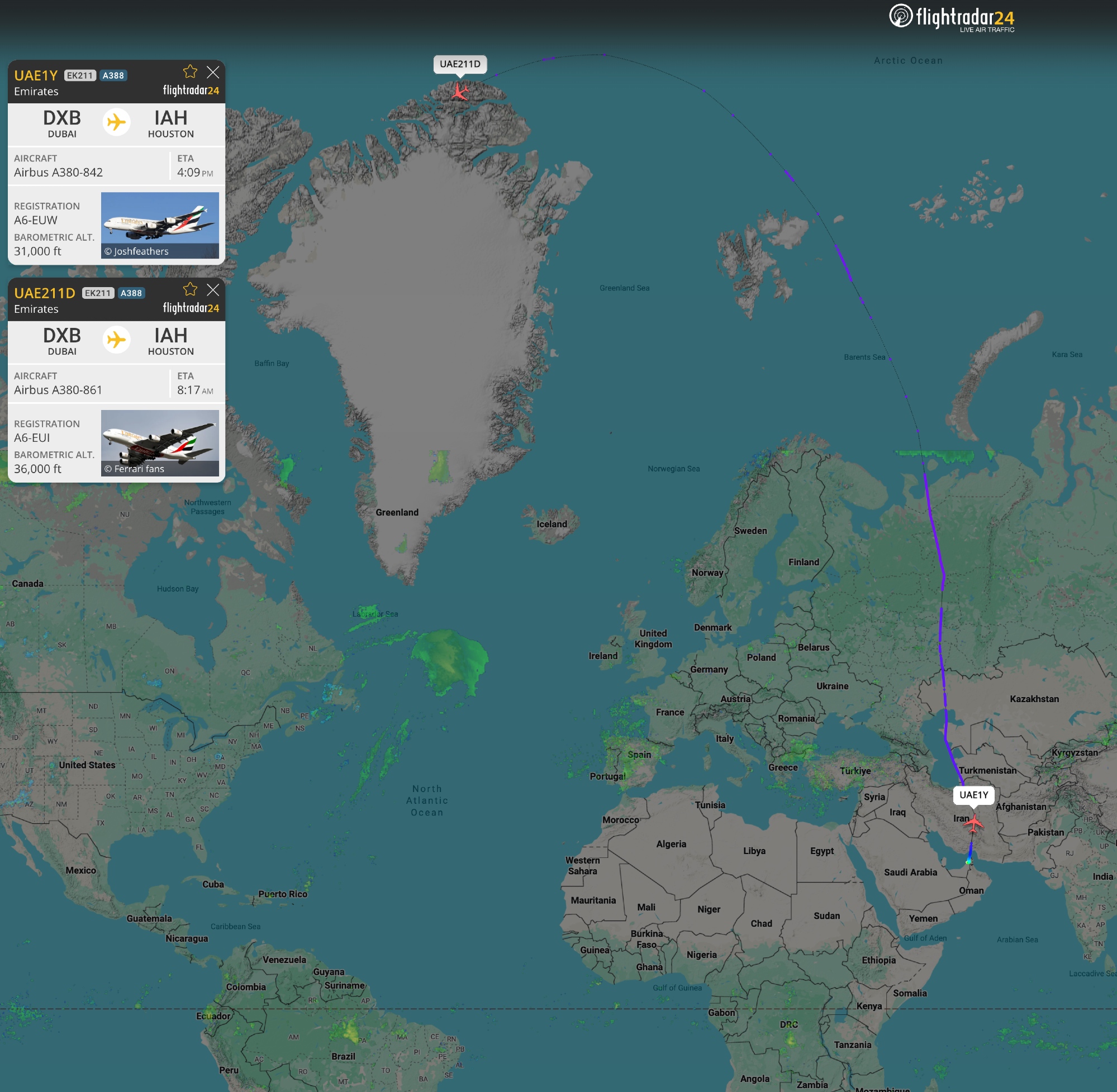The image size is (1117, 1092).
Task: Click the UAE211D aircraft icon over Greenland
Action: pos(459,91)
